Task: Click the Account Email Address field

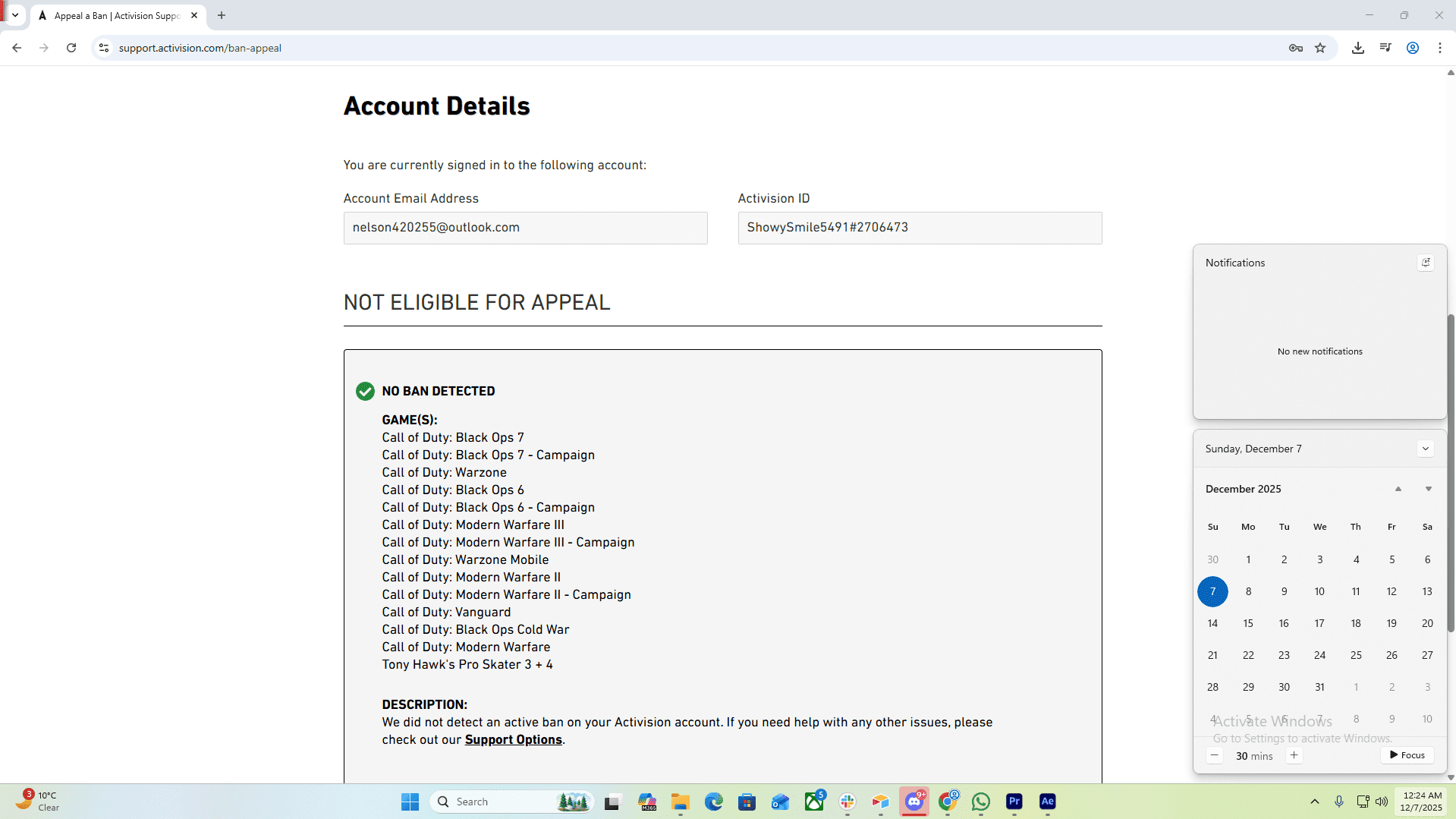Action: pos(525,228)
